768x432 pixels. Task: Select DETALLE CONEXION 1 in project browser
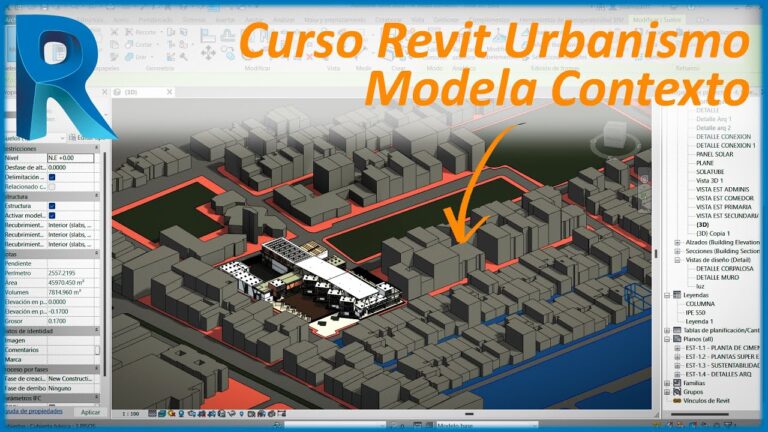(726, 145)
